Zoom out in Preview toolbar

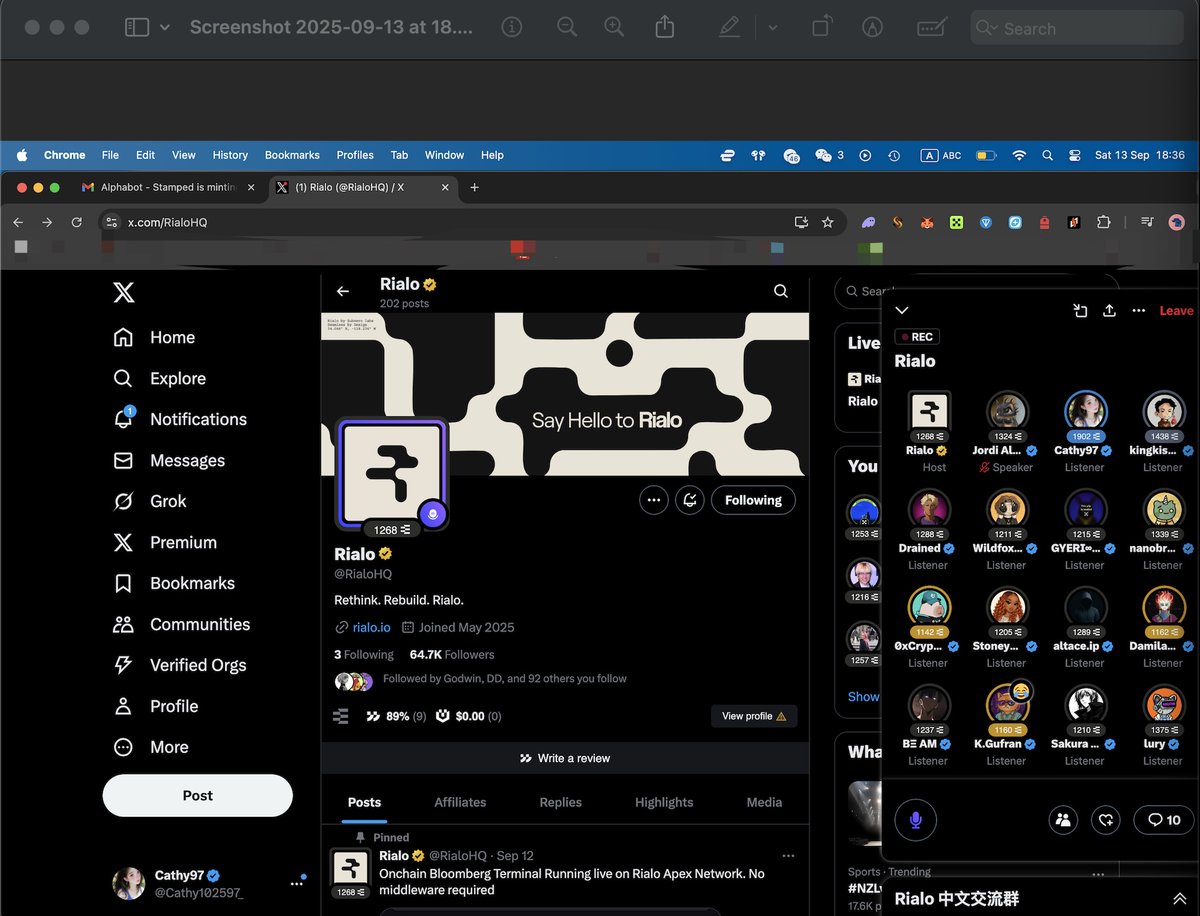[567, 28]
